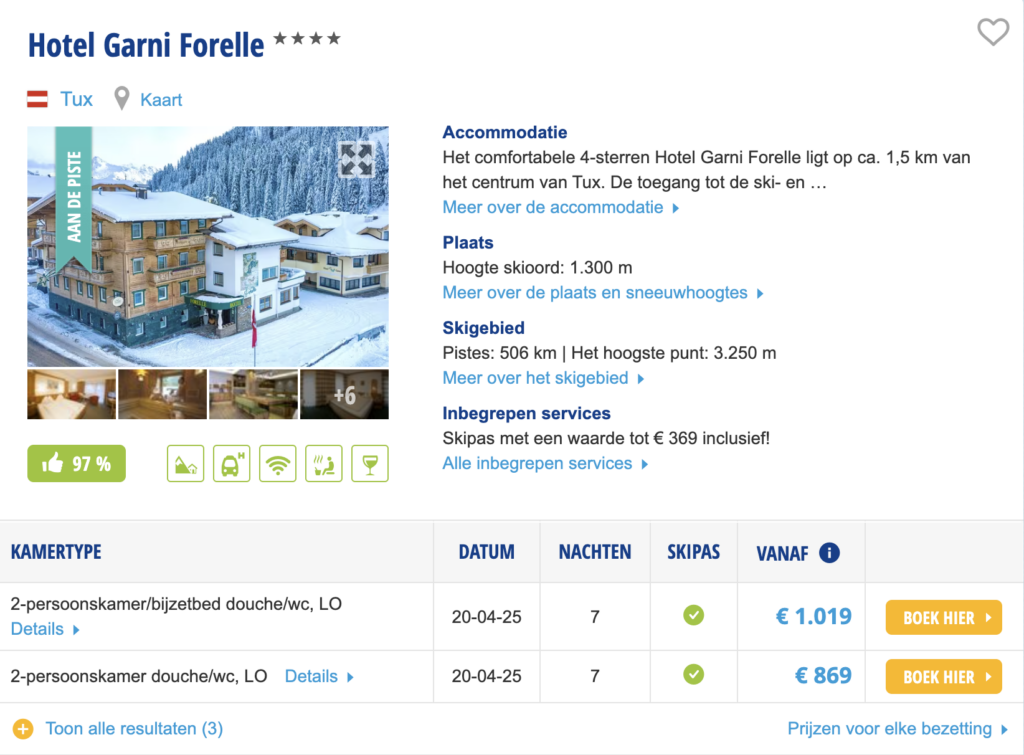Image resolution: width=1024 pixels, height=755 pixels.
Task: Click the ski bus stop amenity icon
Action: 231,464
